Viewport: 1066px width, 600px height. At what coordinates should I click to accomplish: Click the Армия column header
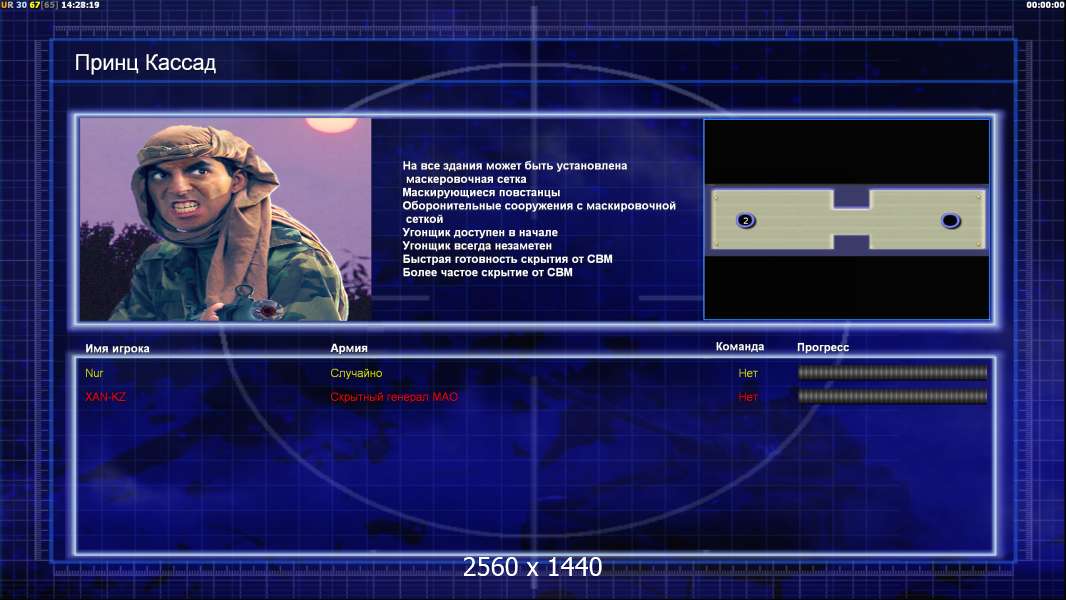coord(349,348)
